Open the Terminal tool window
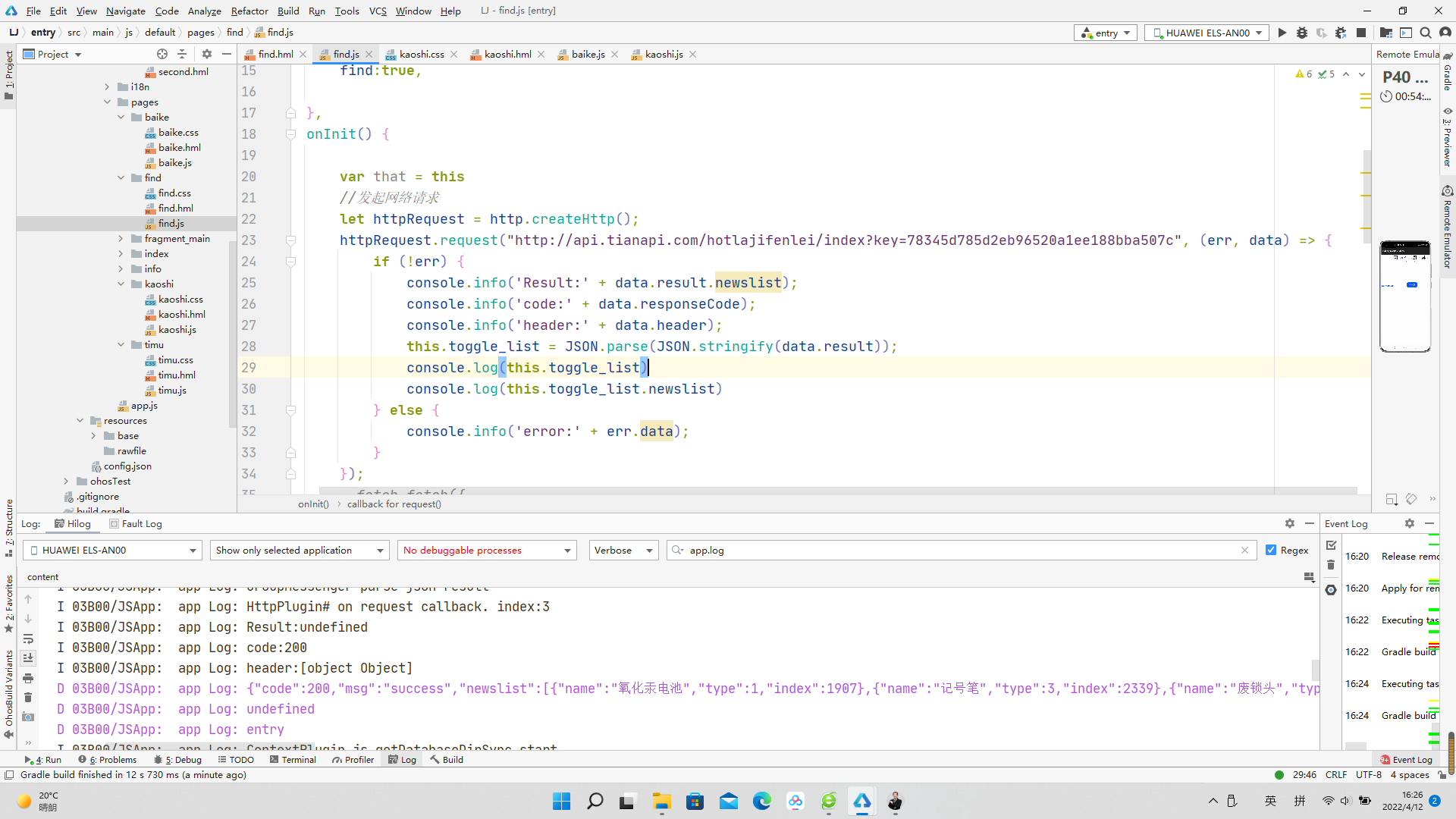This screenshot has width=1456, height=819. point(293,759)
